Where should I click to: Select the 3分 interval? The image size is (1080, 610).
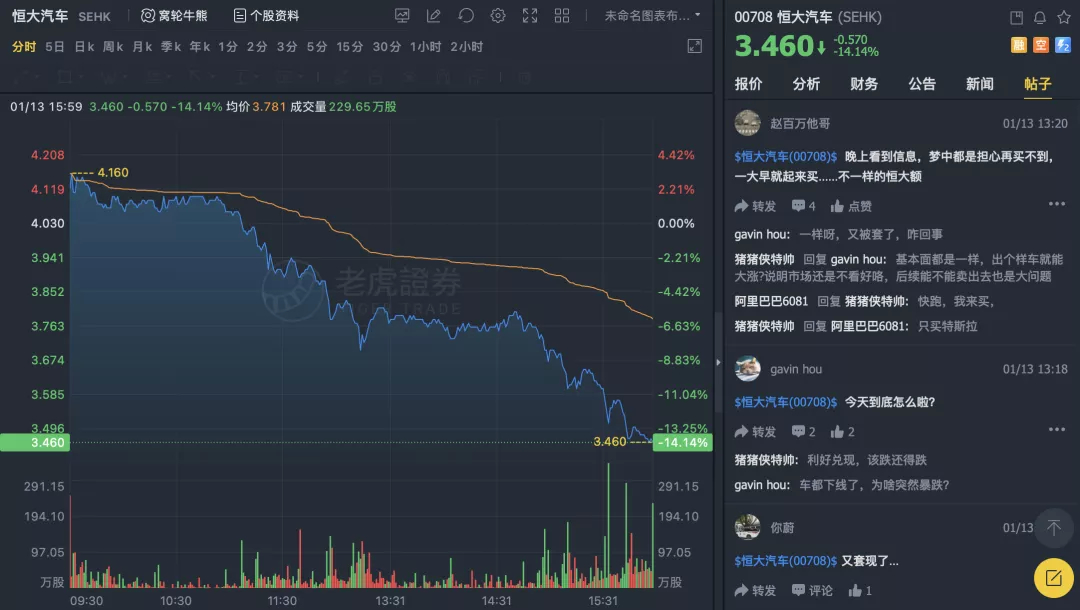click(x=287, y=47)
